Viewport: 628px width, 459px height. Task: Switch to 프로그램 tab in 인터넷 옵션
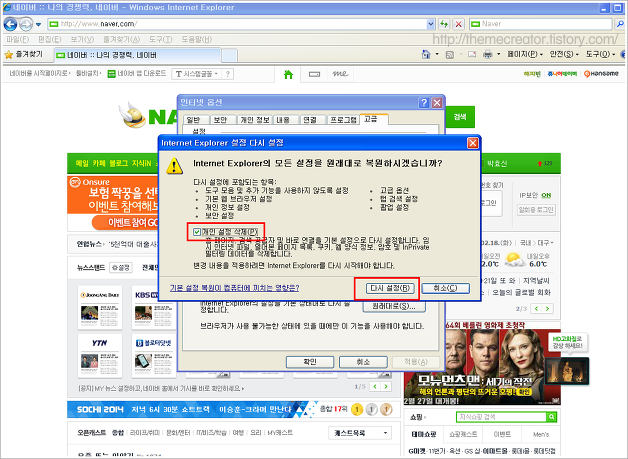click(x=343, y=120)
